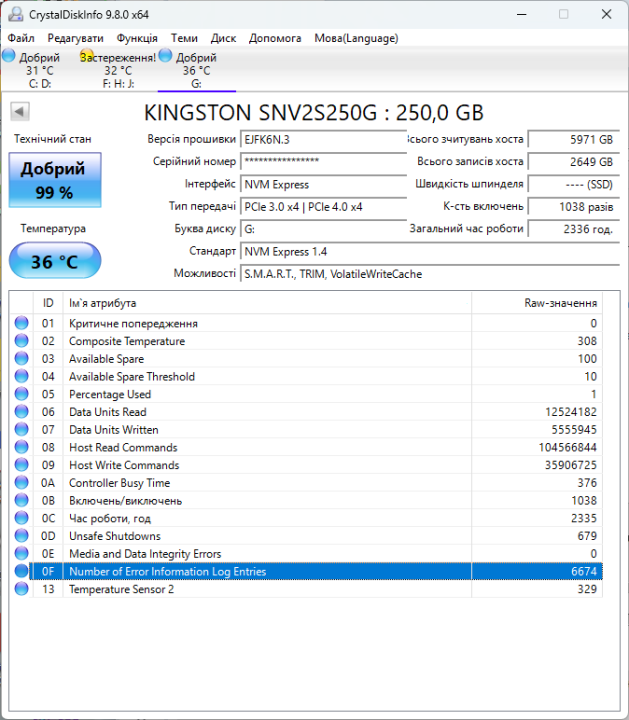Switch to disk F: H: J: warning tab
The image size is (629, 720).
pos(118,70)
